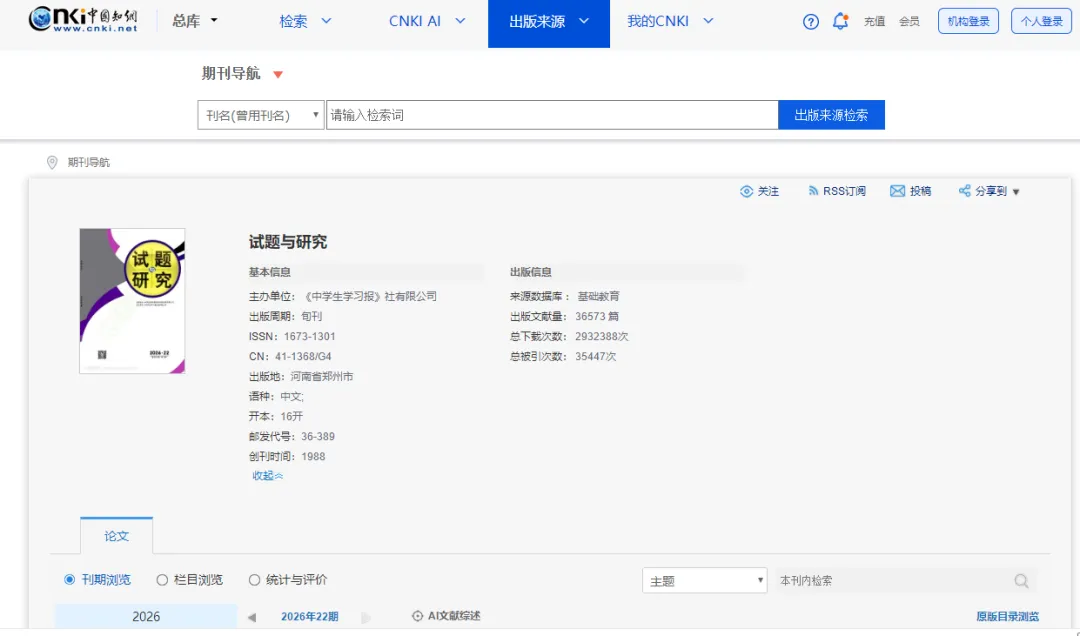This screenshot has width=1080, height=636.
Task: Click the 出版地: 河南省郑州市 text
Action: (301, 376)
